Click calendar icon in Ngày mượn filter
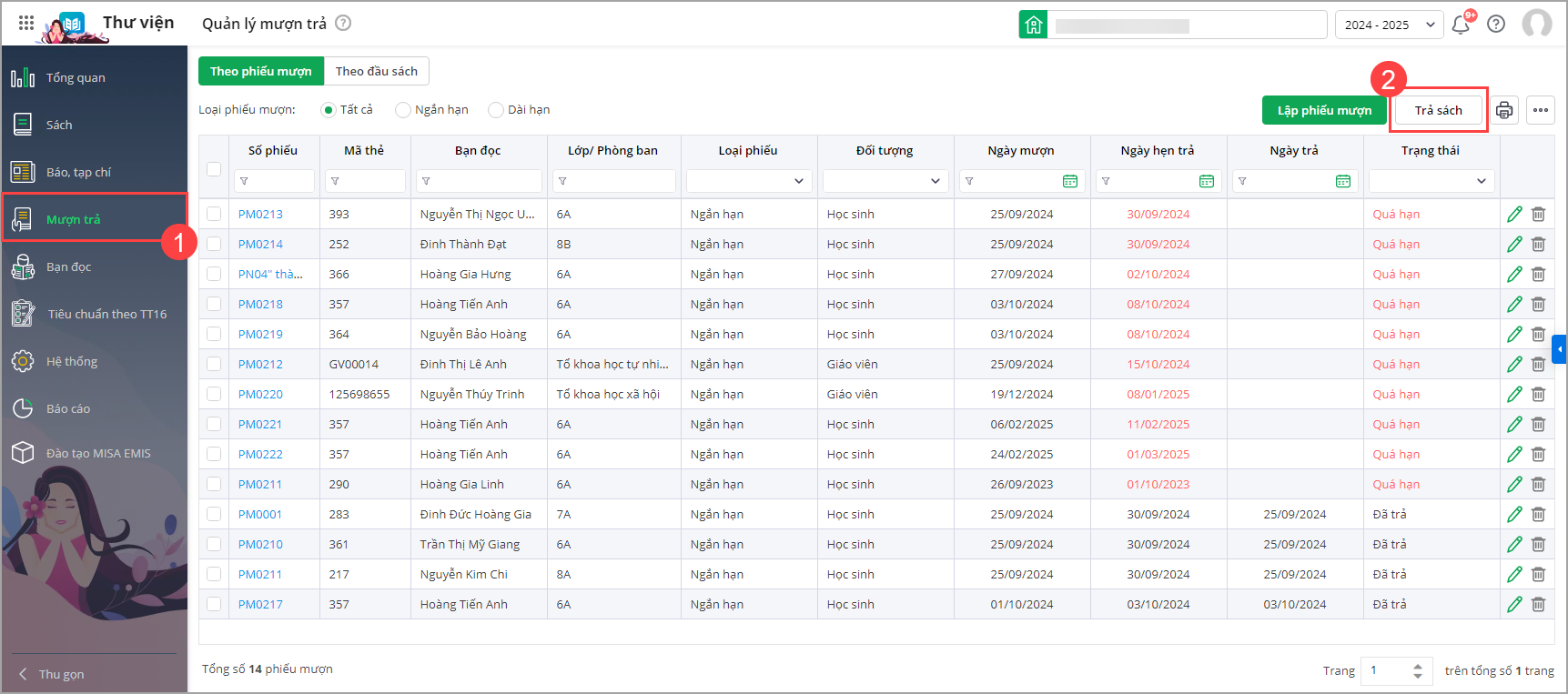This screenshot has width=1568, height=694. coord(1070,182)
